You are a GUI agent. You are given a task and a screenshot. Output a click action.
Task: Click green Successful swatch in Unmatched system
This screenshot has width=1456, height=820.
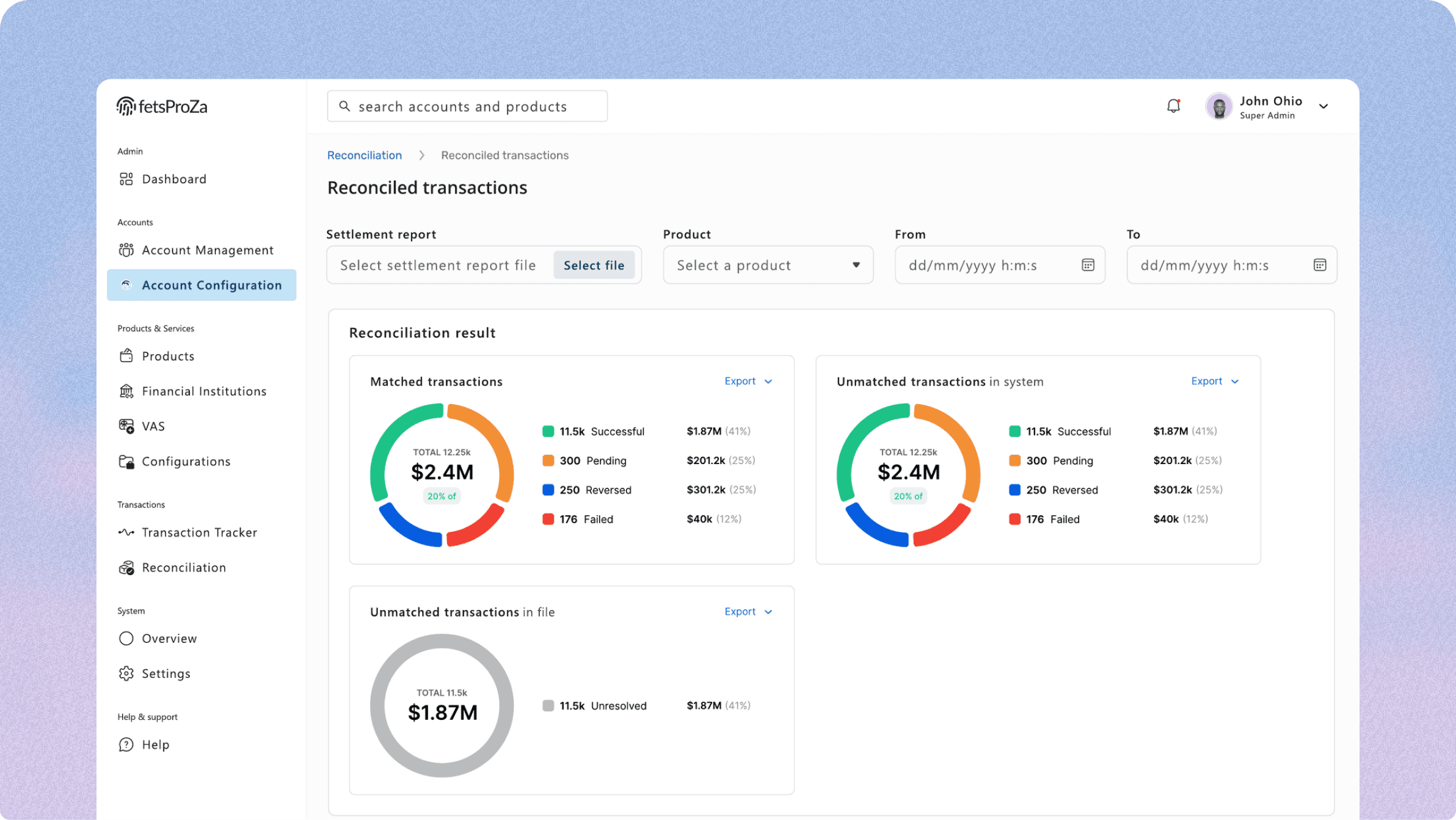tap(1014, 432)
